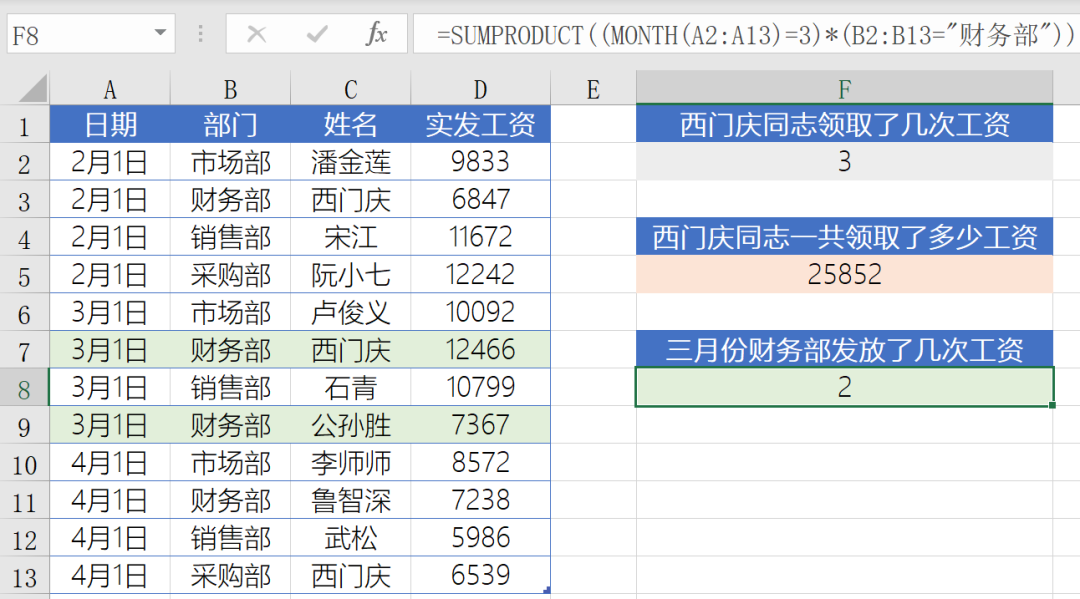Select the cell containing 25852

click(x=844, y=275)
